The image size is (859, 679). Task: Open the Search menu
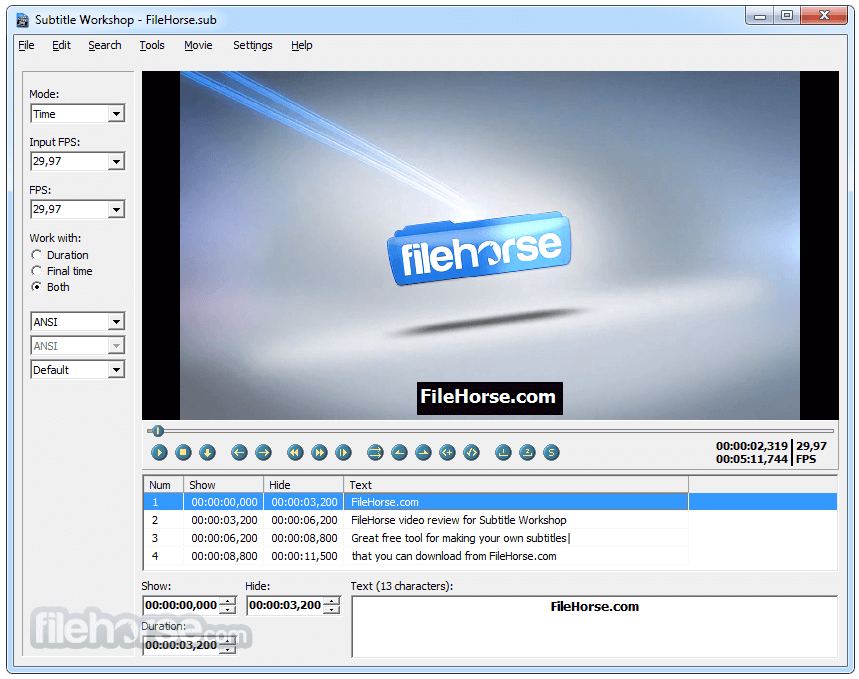(105, 45)
